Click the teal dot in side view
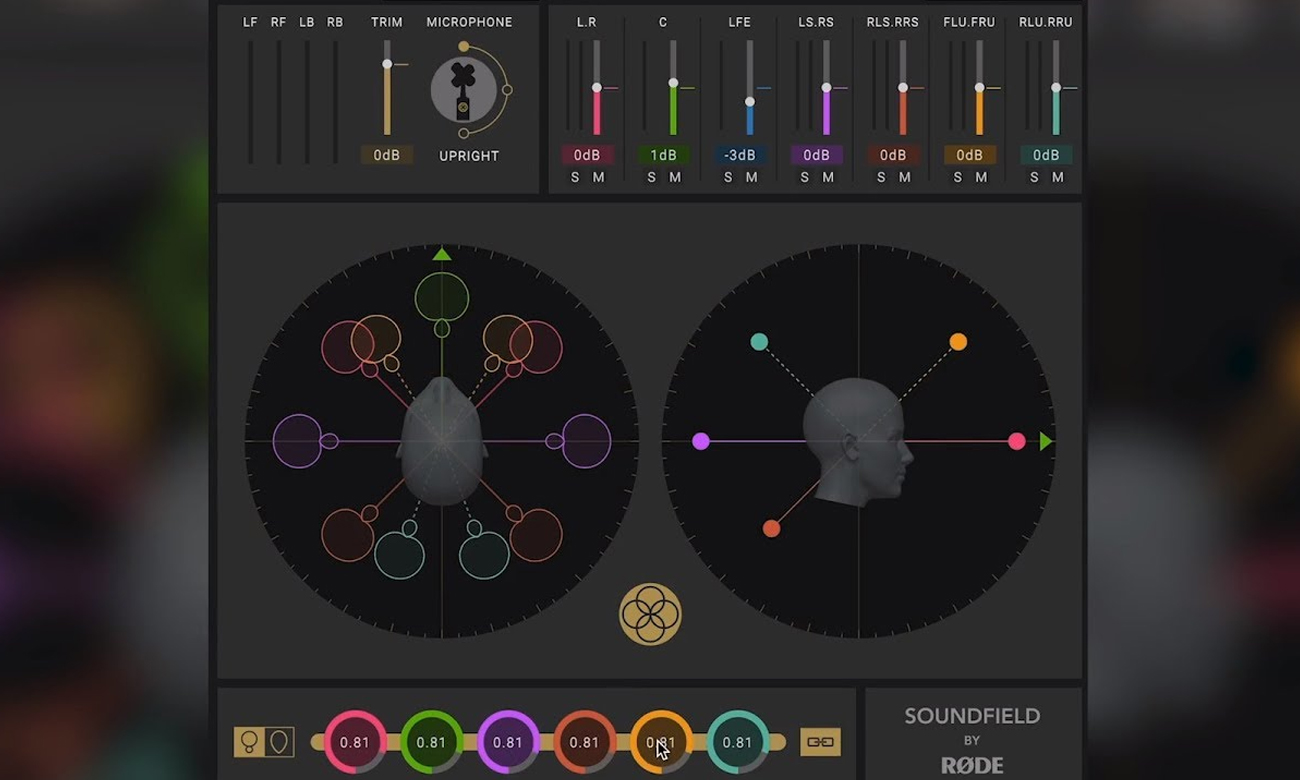The image size is (1300, 780). [x=759, y=342]
